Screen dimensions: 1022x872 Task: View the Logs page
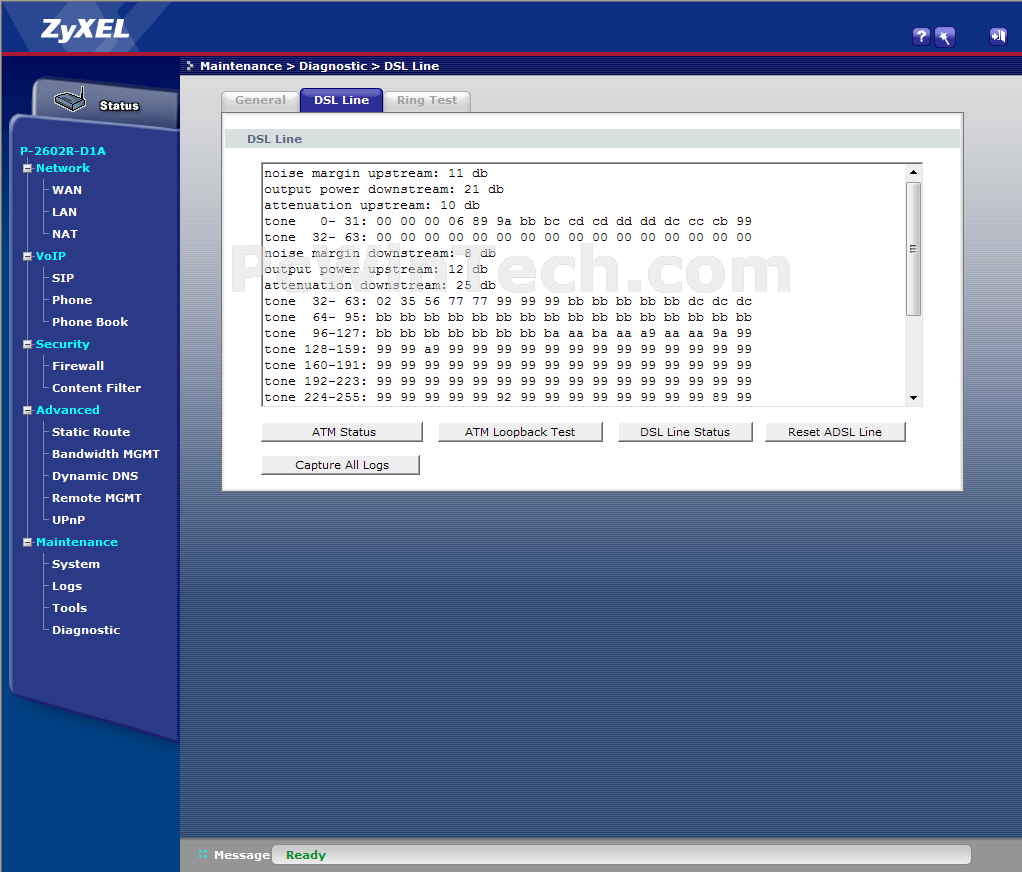click(67, 587)
